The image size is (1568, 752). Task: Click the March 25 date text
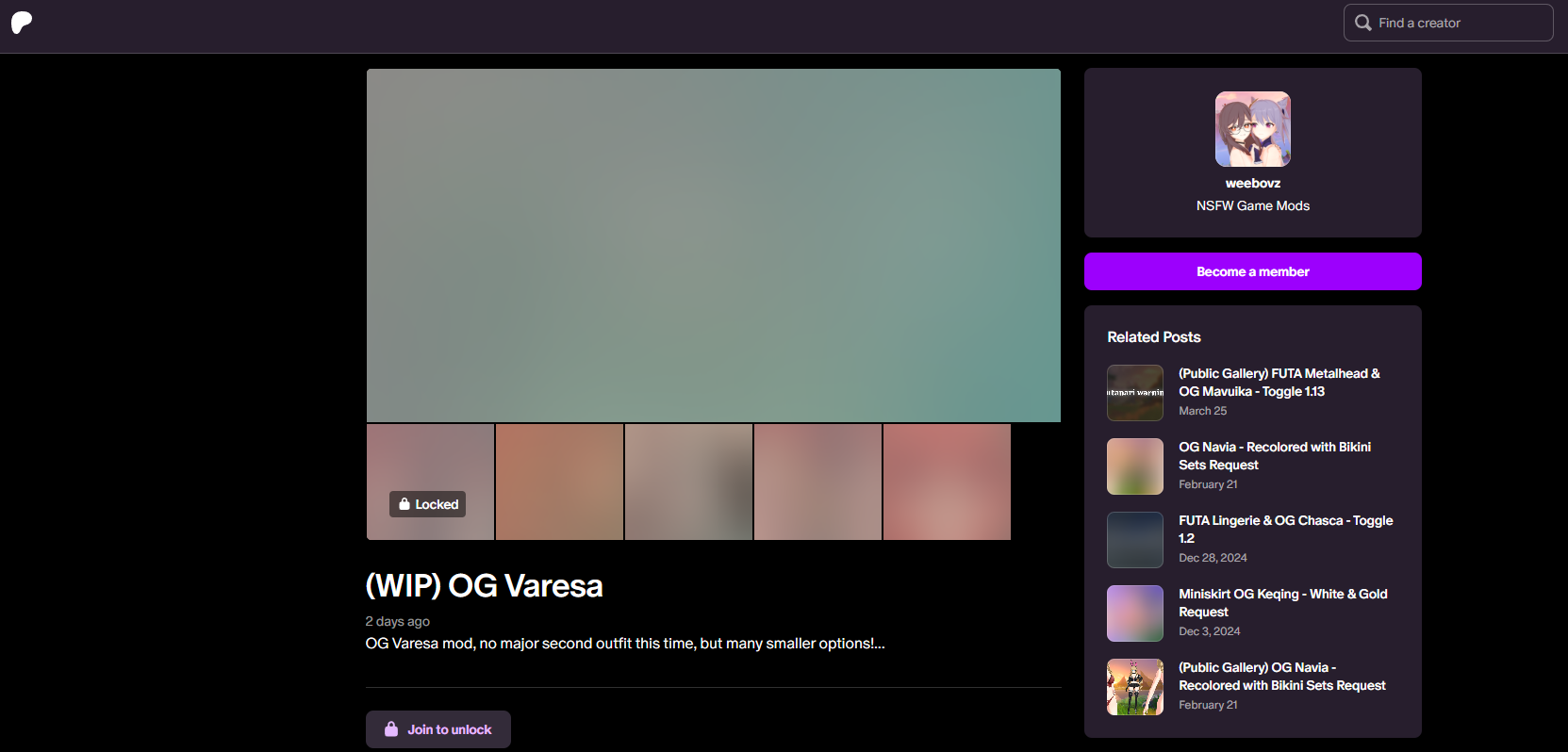coord(1202,411)
